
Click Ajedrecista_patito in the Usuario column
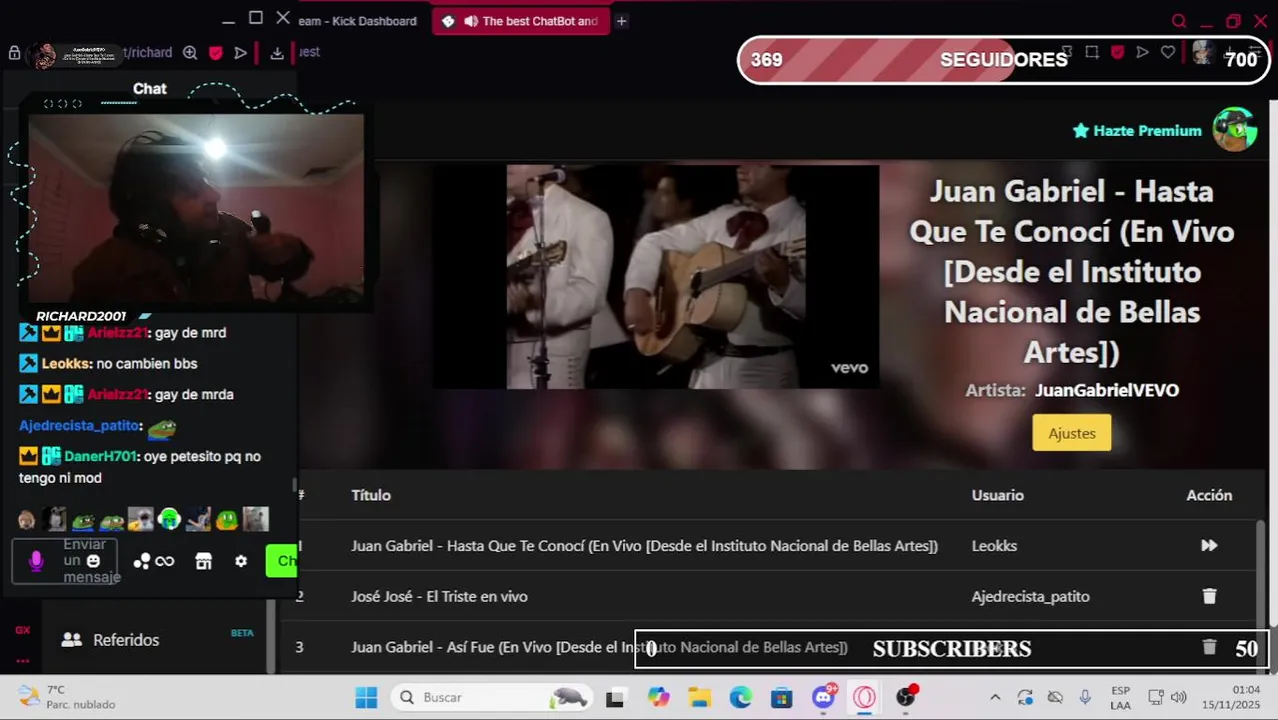[1030, 597]
